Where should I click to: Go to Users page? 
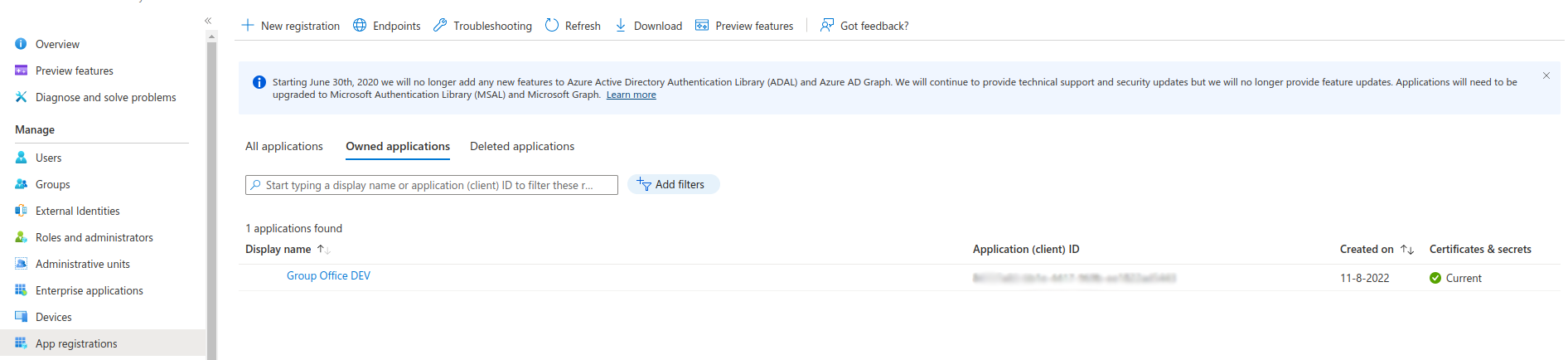(x=48, y=158)
